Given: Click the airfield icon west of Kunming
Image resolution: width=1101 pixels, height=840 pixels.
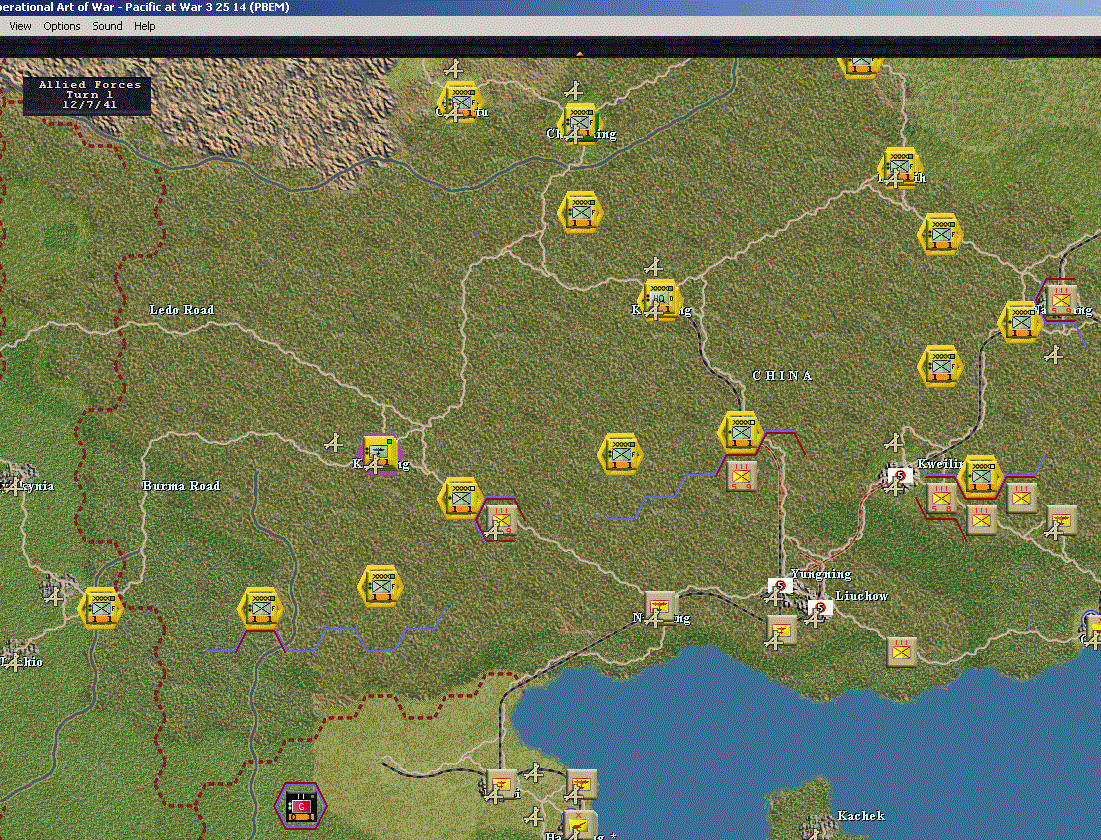Looking at the screenshot, I should point(334,442).
